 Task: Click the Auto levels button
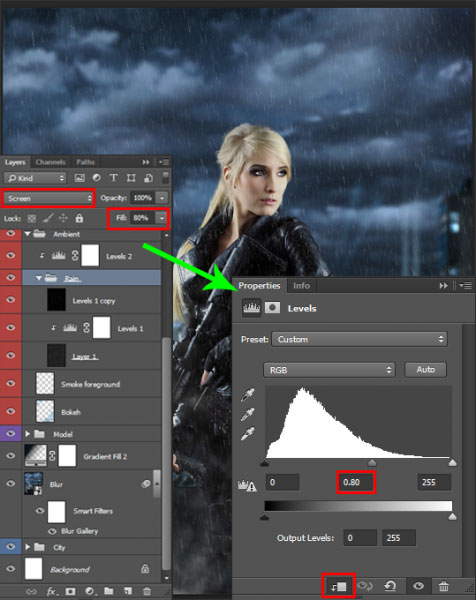tap(425, 370)
